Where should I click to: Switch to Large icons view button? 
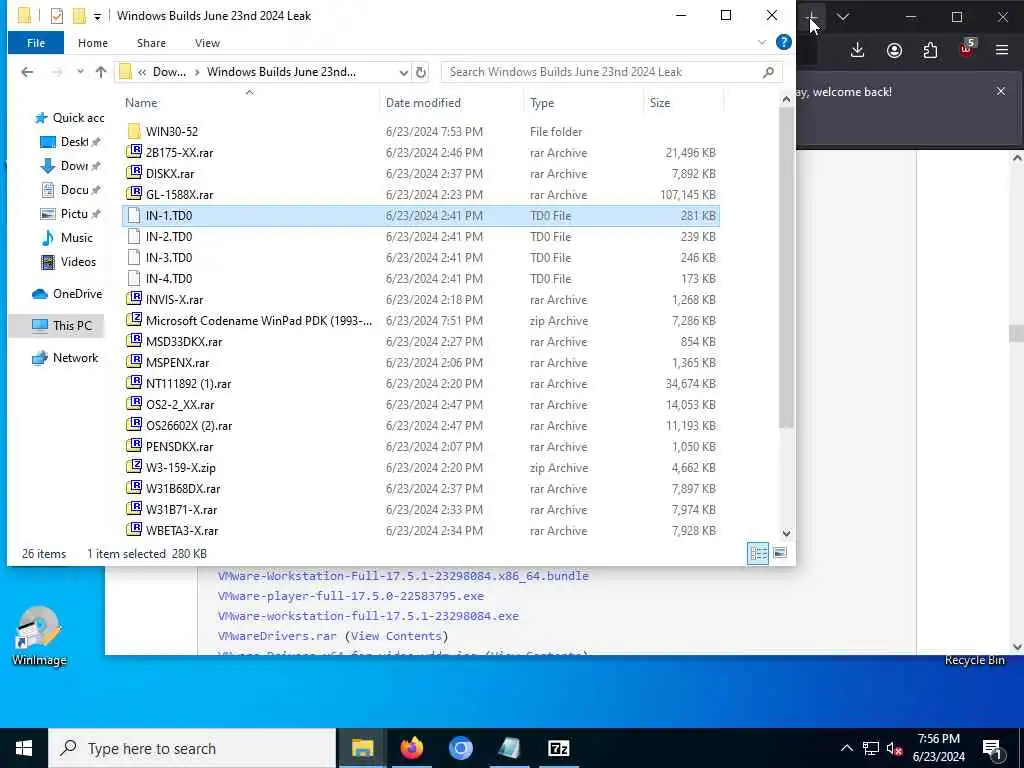pyautogui.click(x=780, y=554)
